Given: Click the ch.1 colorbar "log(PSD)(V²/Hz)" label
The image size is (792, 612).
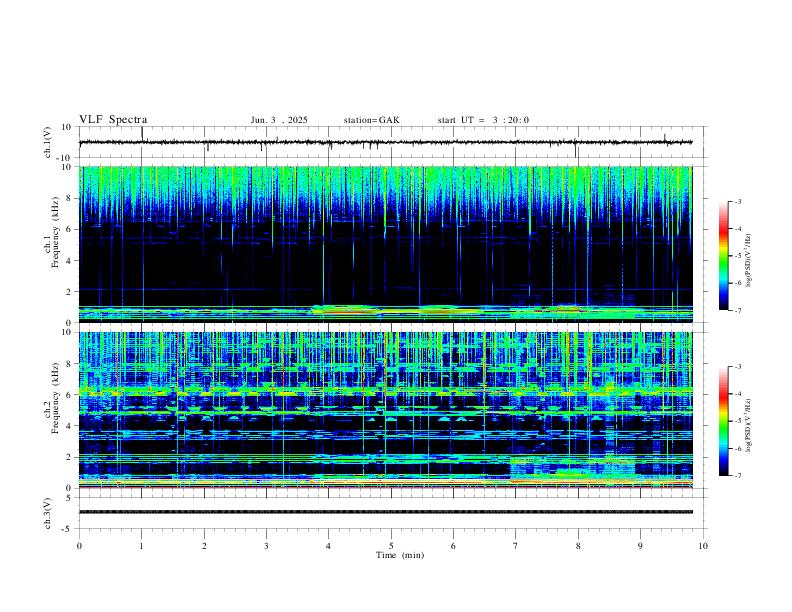Looking at the screenshot, I should click(x=749, y=260).
